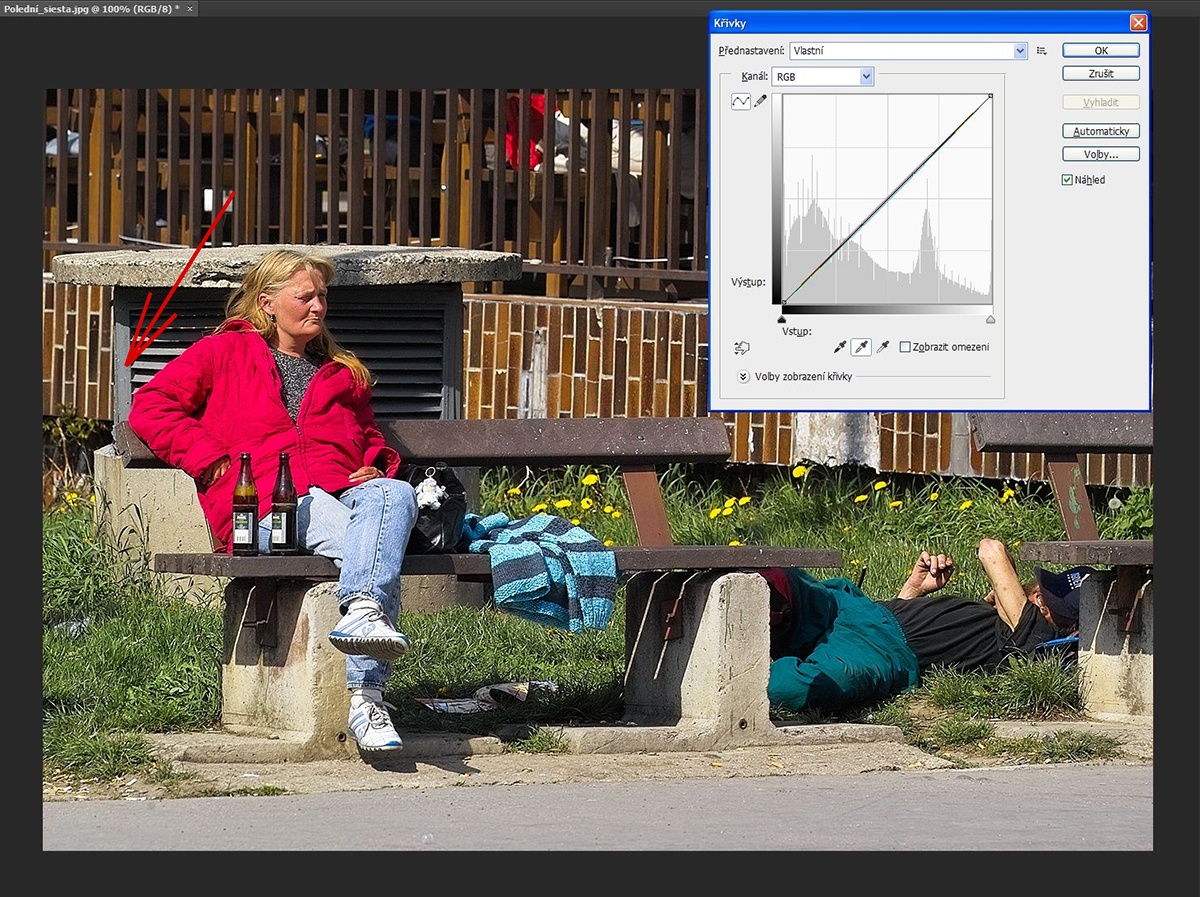Activate the on-image hand adjustment tool
This screenshot has height=897, width=1200.
tap(741, 348)
